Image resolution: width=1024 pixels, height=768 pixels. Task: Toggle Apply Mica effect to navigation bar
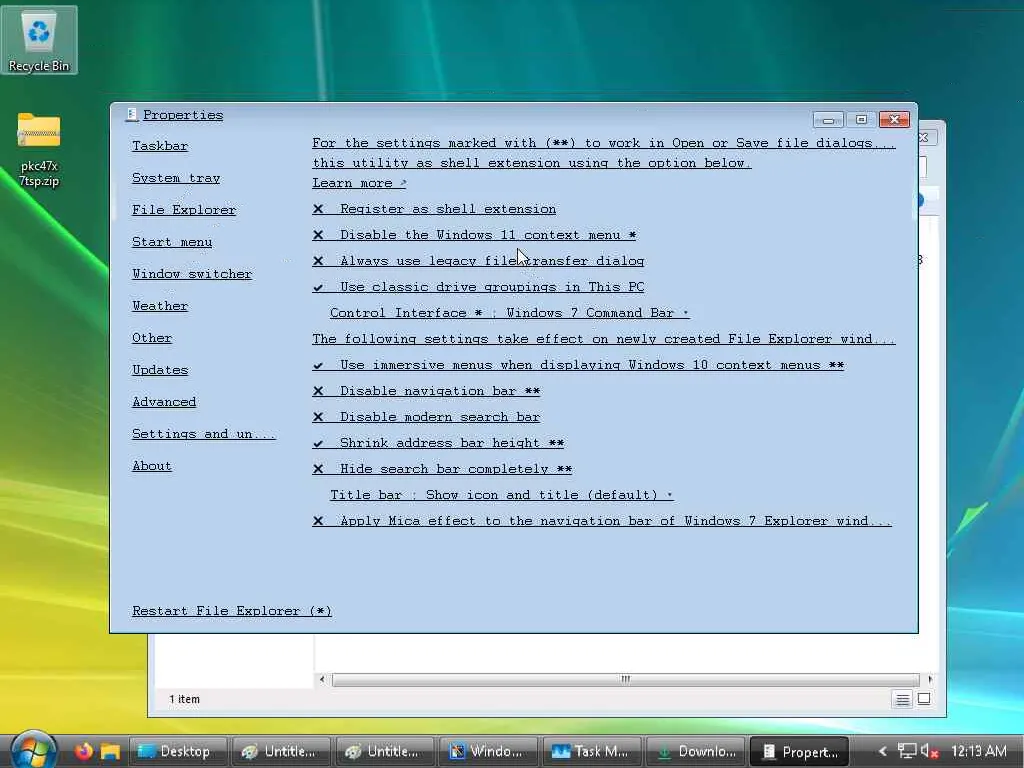coord(601,520)
